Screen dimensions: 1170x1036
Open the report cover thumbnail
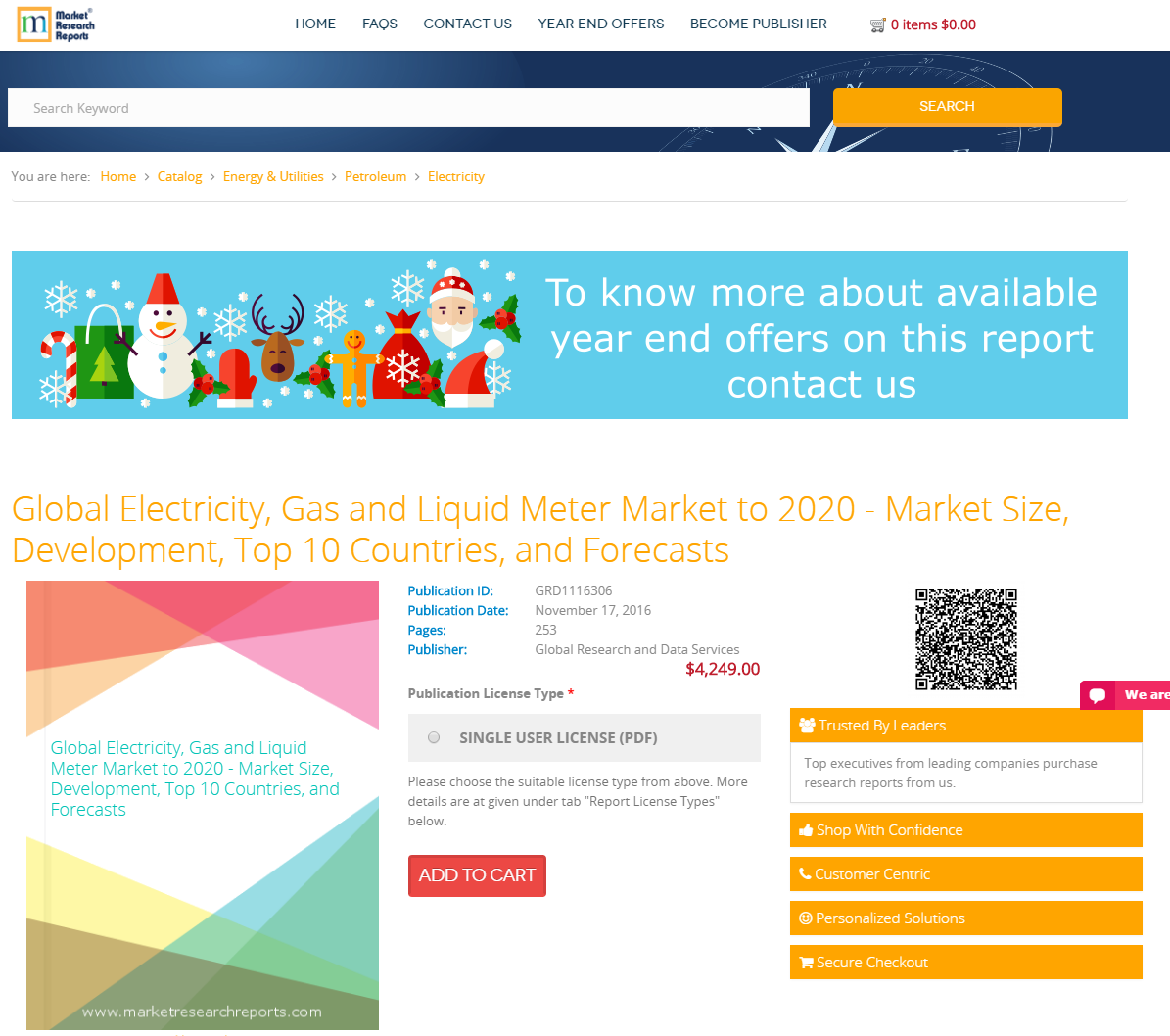point(202,804)
